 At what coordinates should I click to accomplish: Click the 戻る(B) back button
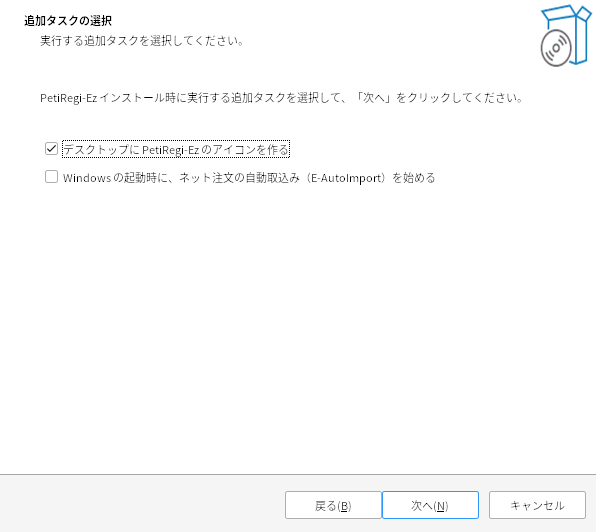333,505
